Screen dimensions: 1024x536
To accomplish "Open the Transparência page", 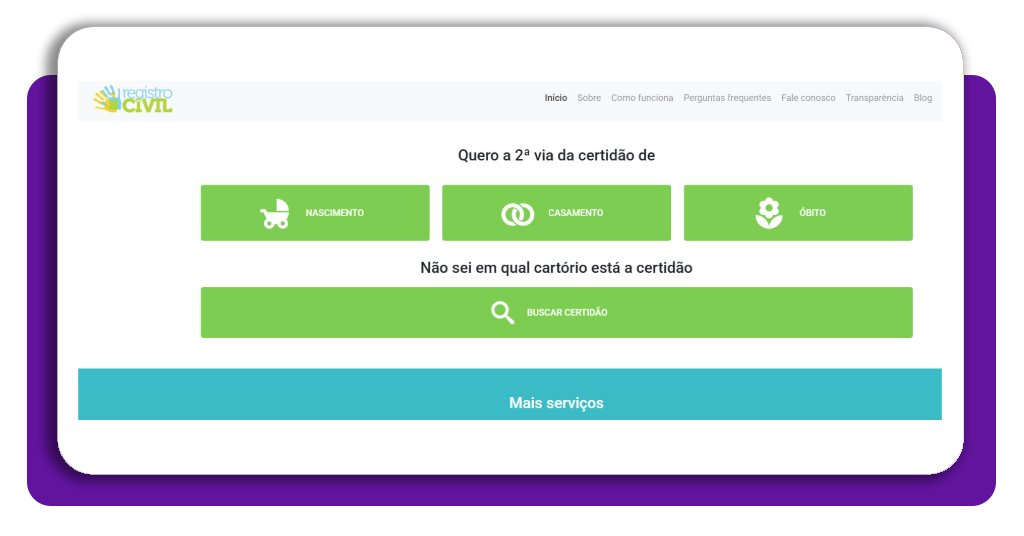I will (874, 98).
